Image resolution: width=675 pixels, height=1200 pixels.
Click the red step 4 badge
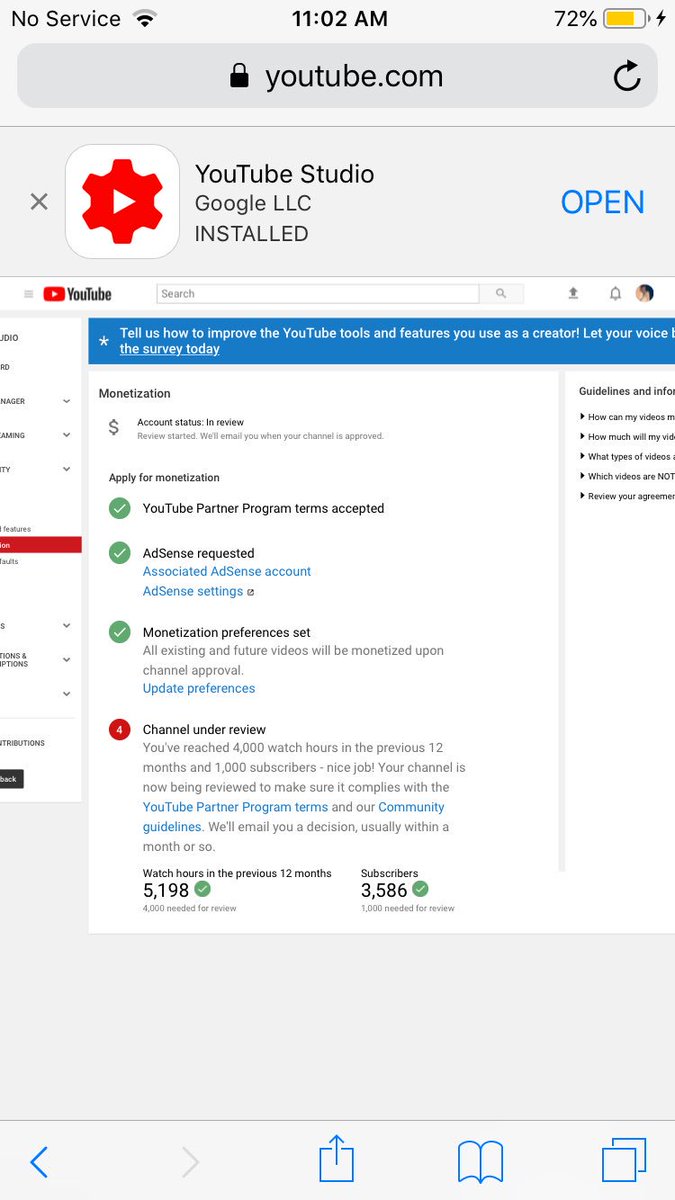coord(120,729)
